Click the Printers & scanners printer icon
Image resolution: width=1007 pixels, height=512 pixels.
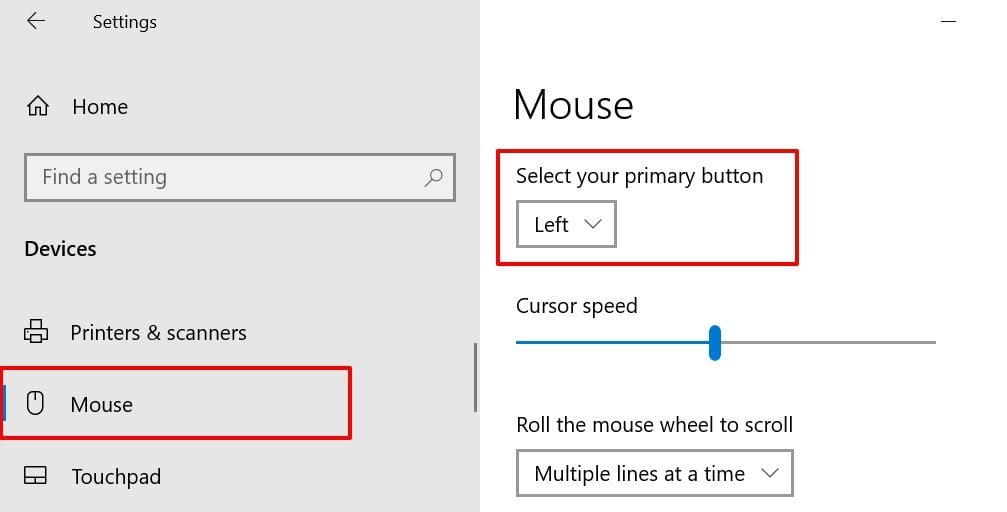(36, 332)
